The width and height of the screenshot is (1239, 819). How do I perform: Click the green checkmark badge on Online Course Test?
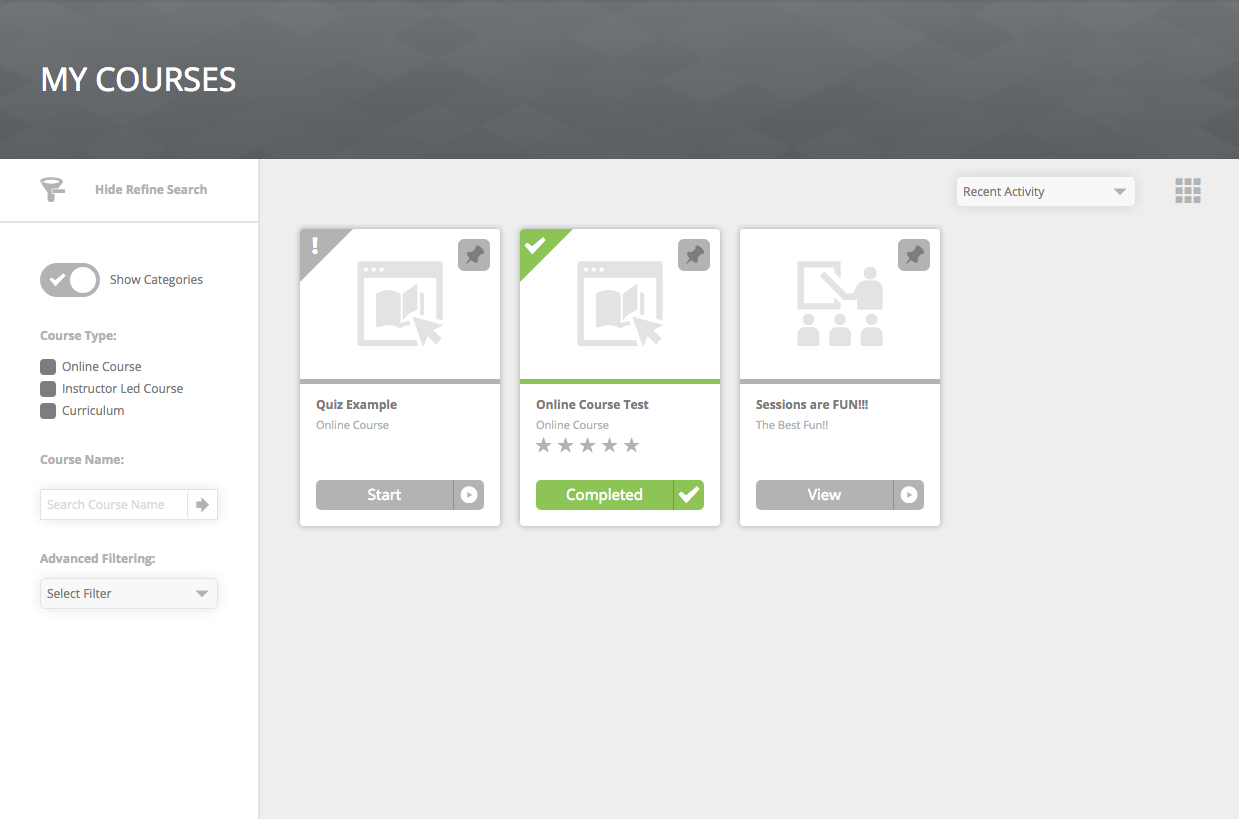tap(537, 246)
